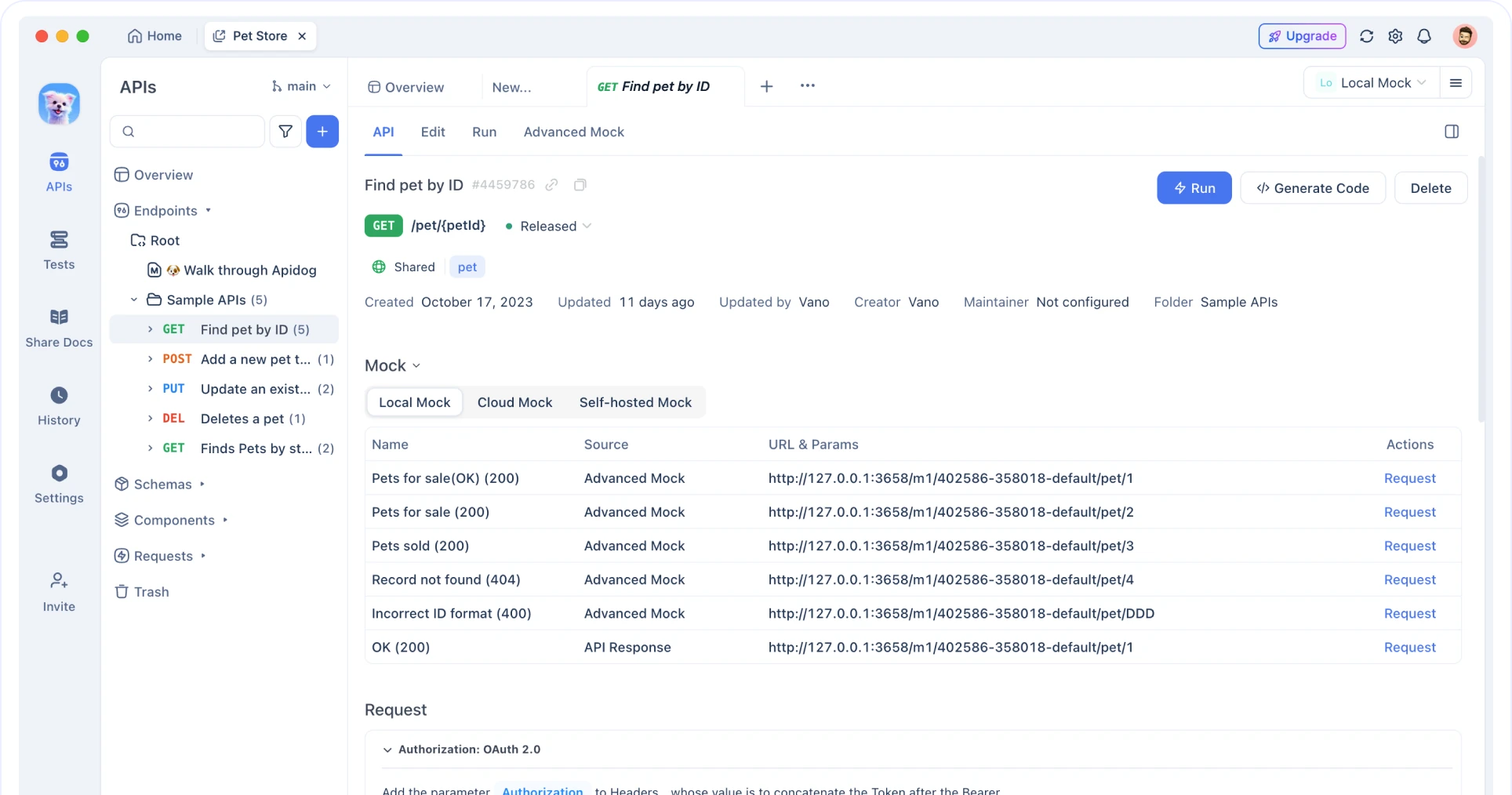
Task: Click the refresh sync icon
Action: pos(1366,36)
